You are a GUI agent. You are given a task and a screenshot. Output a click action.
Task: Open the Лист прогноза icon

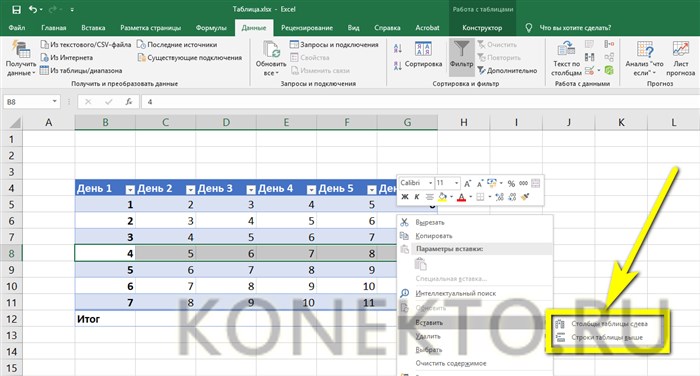680,49
